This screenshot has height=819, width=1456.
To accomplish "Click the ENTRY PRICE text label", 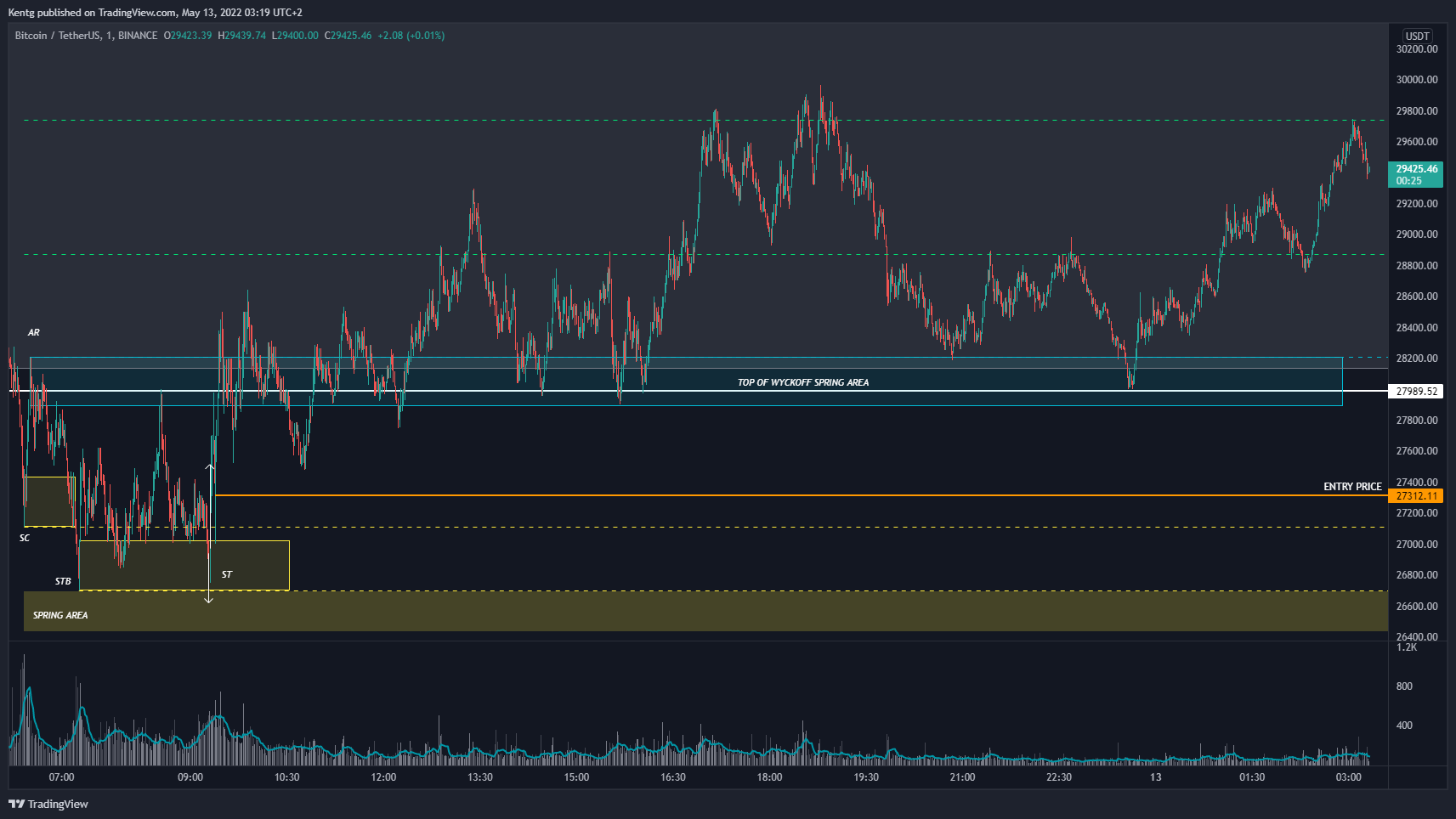I will [1352, 487].
